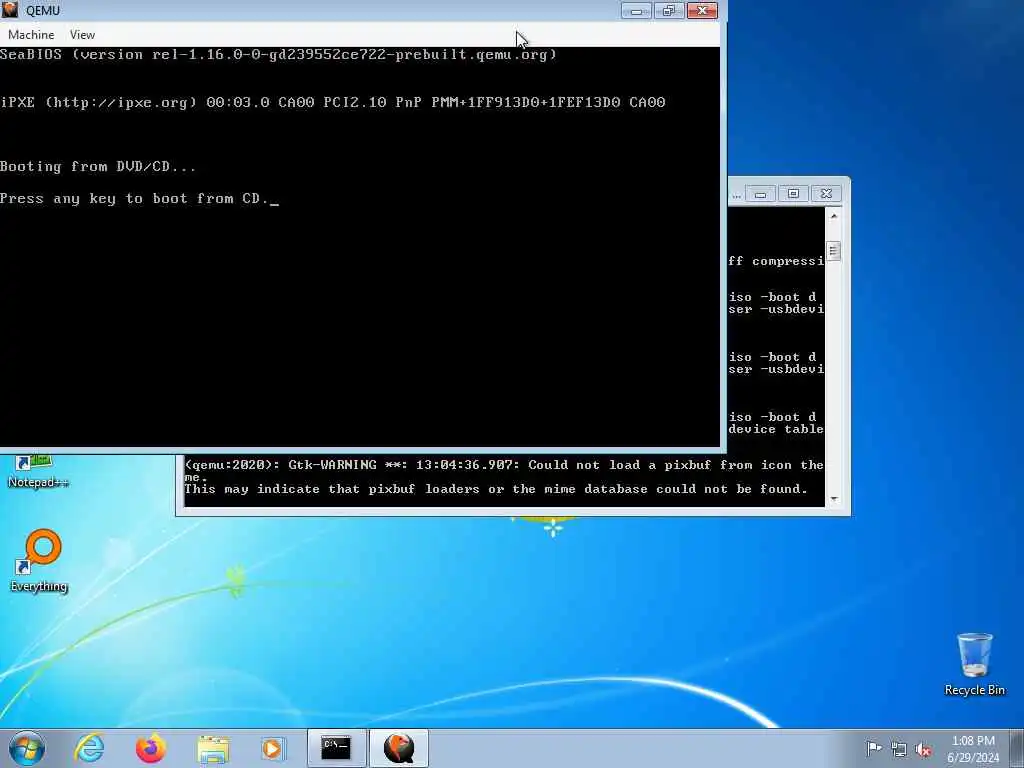Viewport: 1024px width, 768px height.
Task: Click the command prompt scrollbar thumb
Action: coord(833,251)
